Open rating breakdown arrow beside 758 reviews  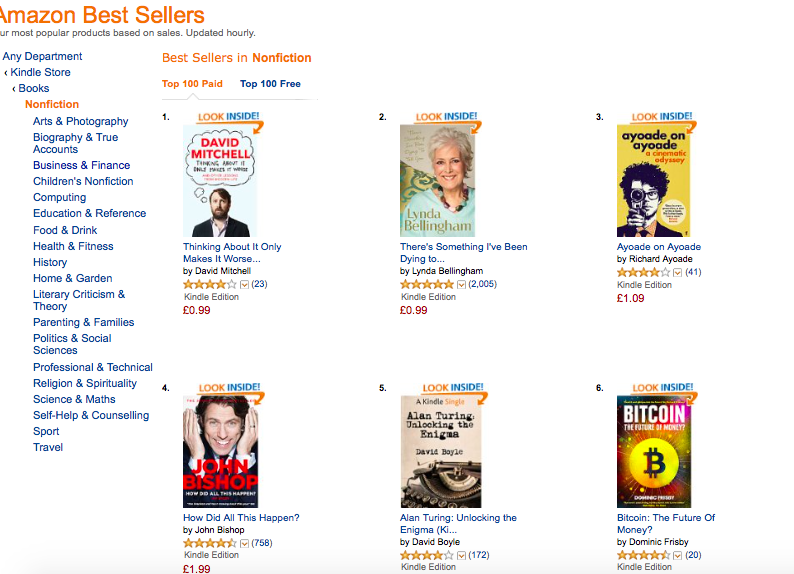tap(244, 543)
